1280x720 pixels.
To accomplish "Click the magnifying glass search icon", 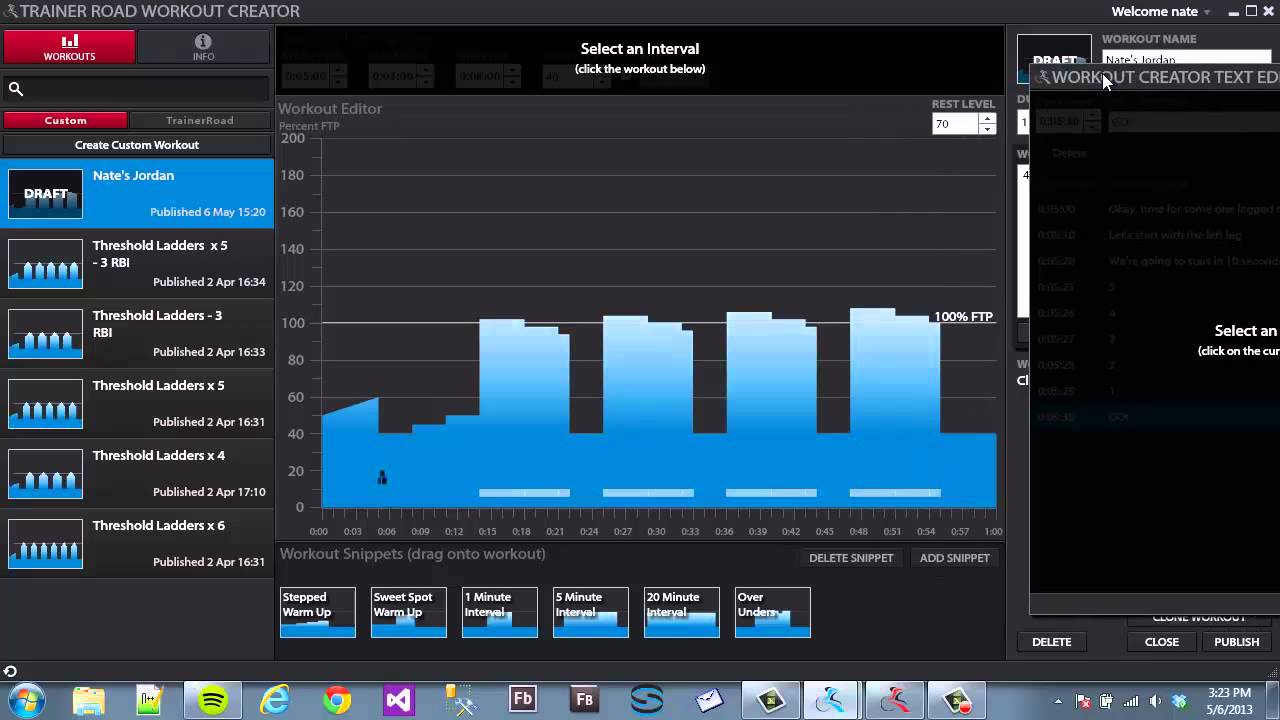I will pyautogui.click(x=16, y=89).
